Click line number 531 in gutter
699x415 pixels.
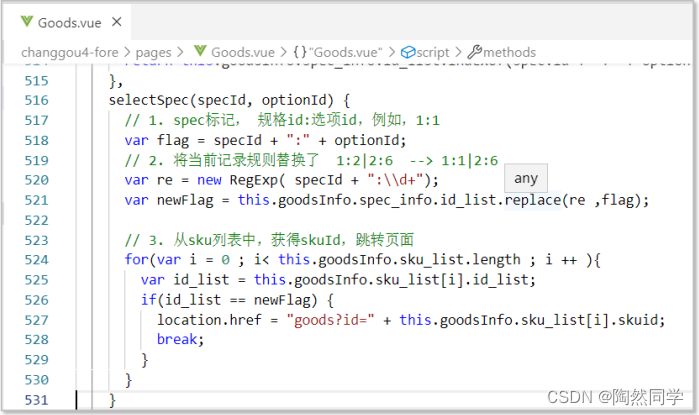(37, 400)
